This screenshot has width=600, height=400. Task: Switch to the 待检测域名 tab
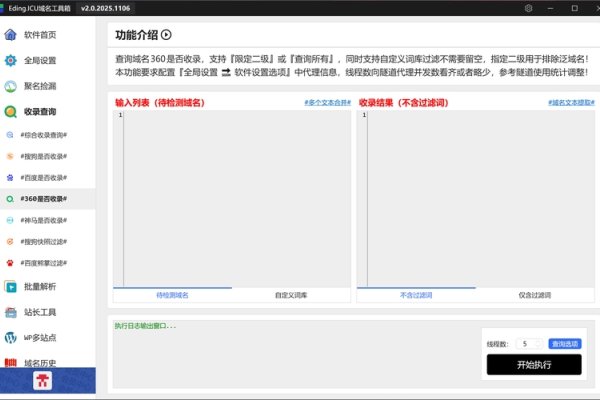pos(172,295)
